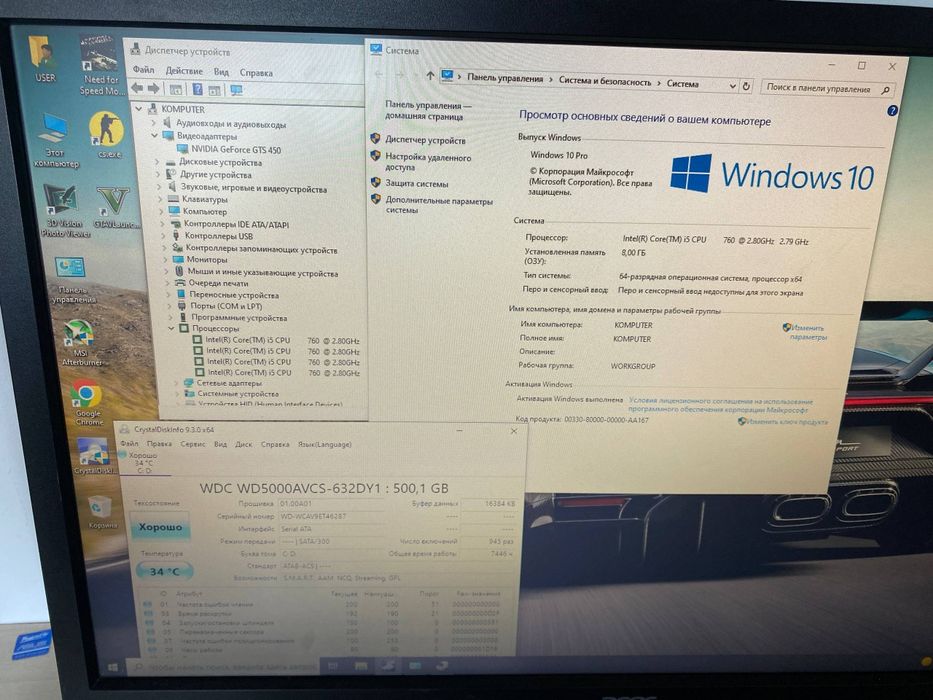Expand the Сетевые адаптеры node
Screen dimensions: 933x700
click(176, 383)
